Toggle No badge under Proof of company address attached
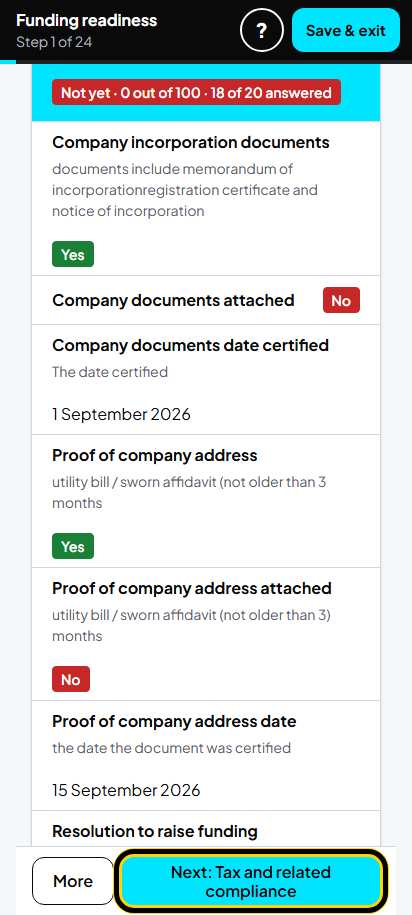The height and width of the screenshot is (915, 412). coord(71,679)
